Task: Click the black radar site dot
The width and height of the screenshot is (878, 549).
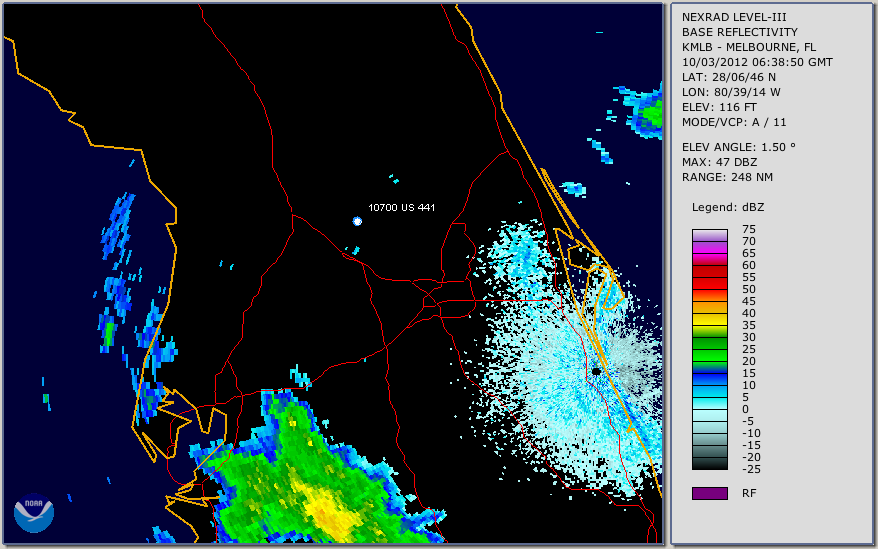Action: 596,371
